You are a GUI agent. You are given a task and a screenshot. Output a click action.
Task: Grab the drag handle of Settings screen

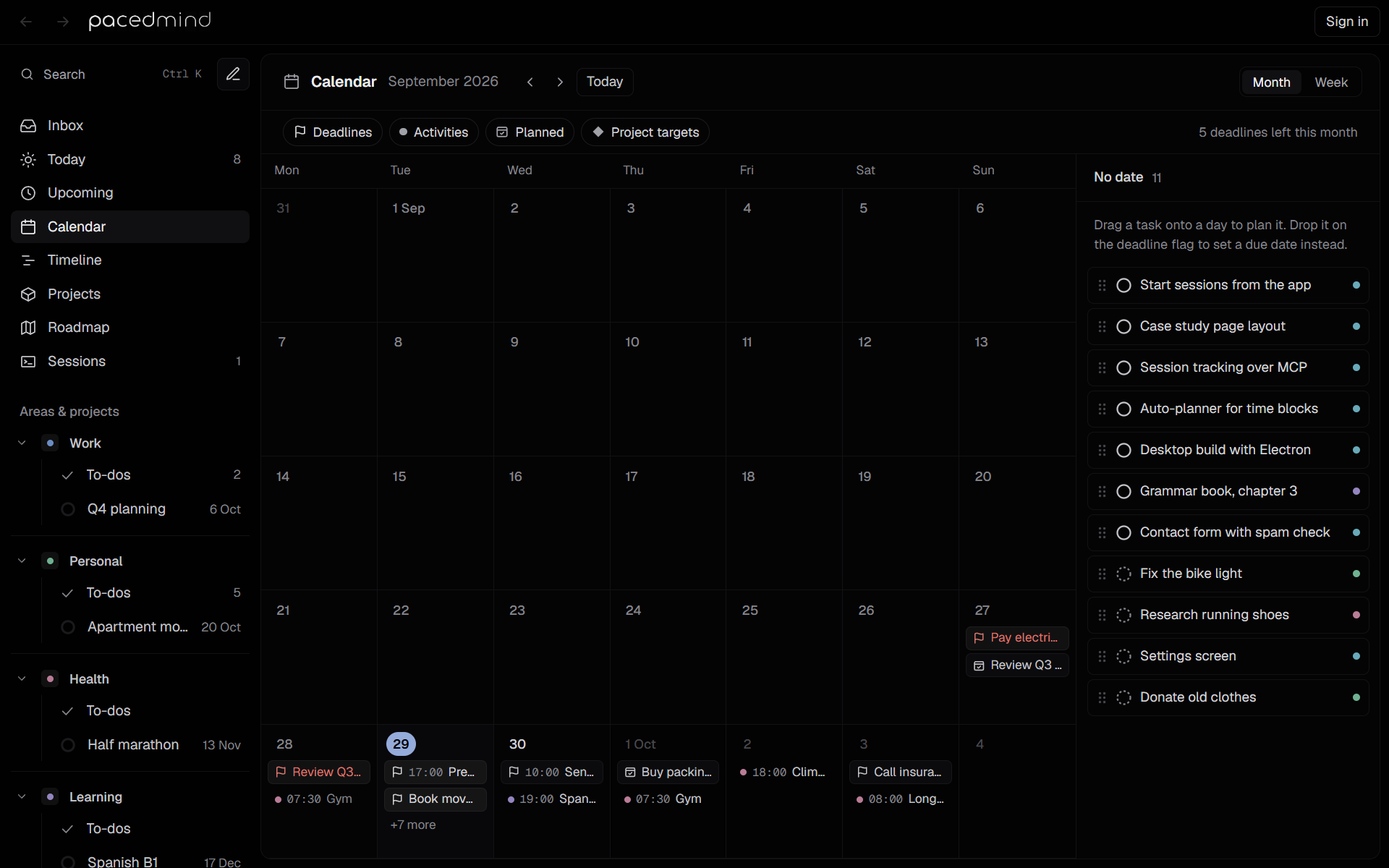[x=1102, y=656]
